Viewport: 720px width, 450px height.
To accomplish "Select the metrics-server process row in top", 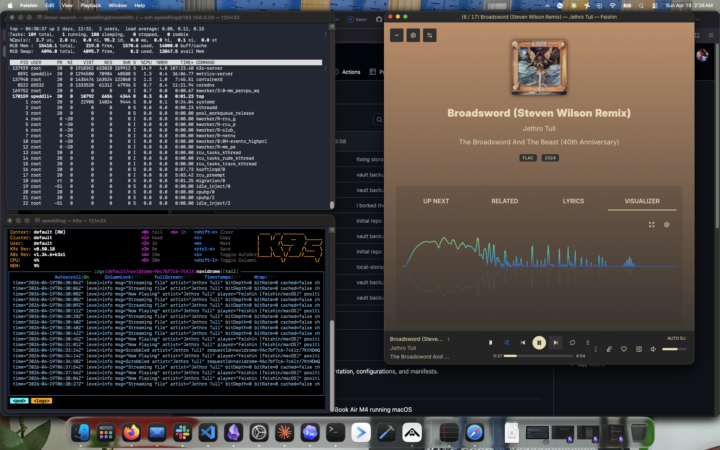I will 165,73.
